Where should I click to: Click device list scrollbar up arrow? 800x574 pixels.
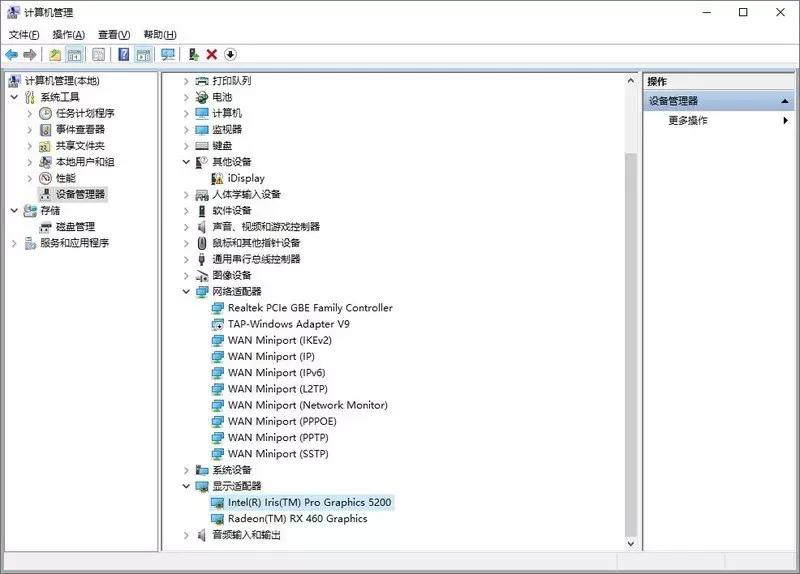(x=631, y=81)
